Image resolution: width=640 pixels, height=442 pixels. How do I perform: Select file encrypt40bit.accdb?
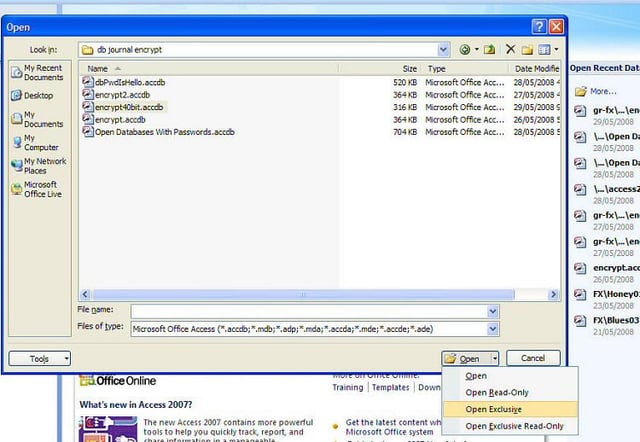click(x=129, y=107)
